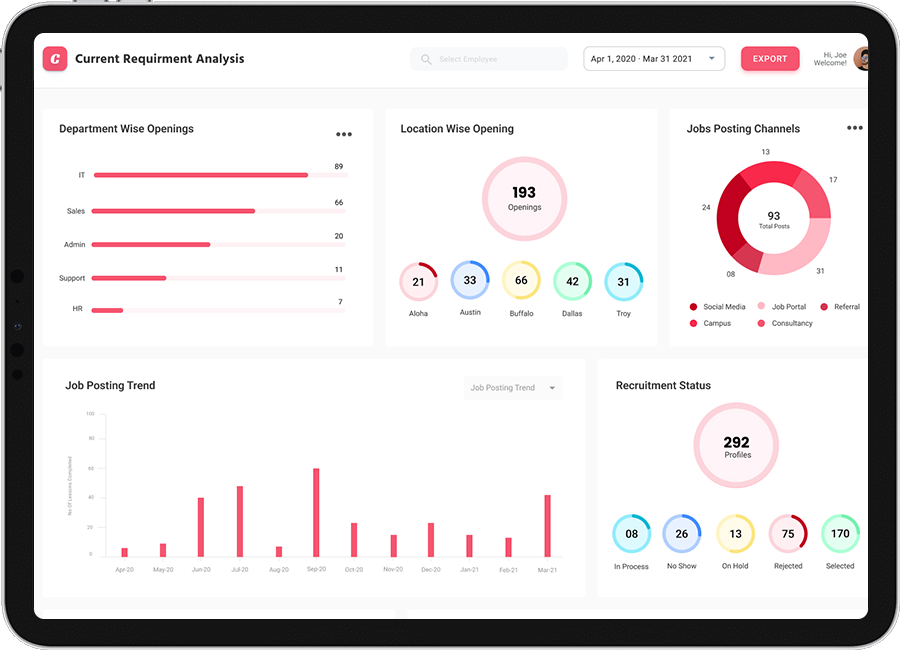Click the Admin department progress bar

tap(219, 245)
